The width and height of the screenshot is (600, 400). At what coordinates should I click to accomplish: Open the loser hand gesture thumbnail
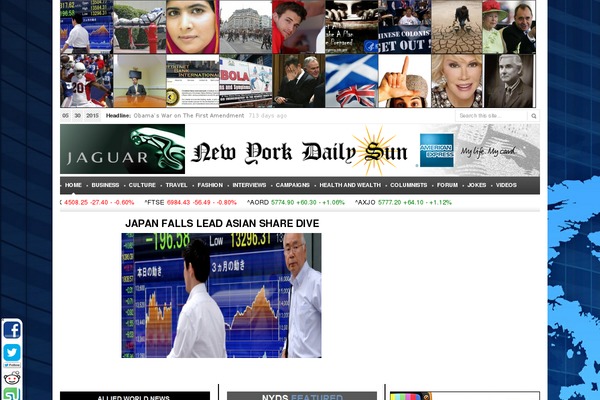click(404, 81)
